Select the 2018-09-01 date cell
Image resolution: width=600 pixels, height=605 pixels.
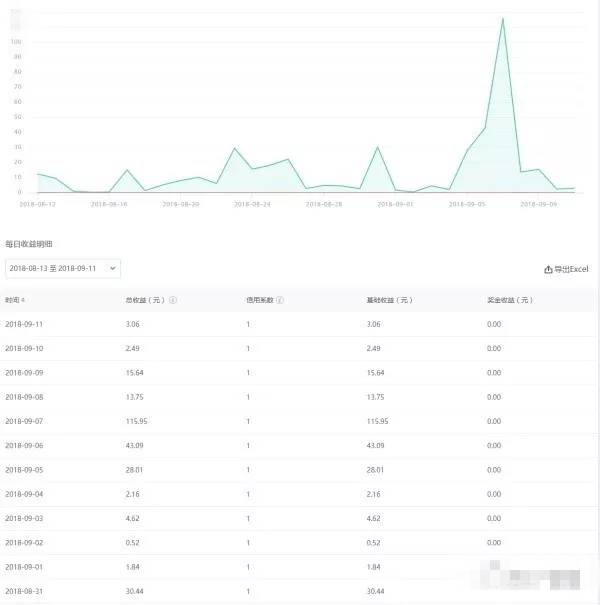coord(24,567)
